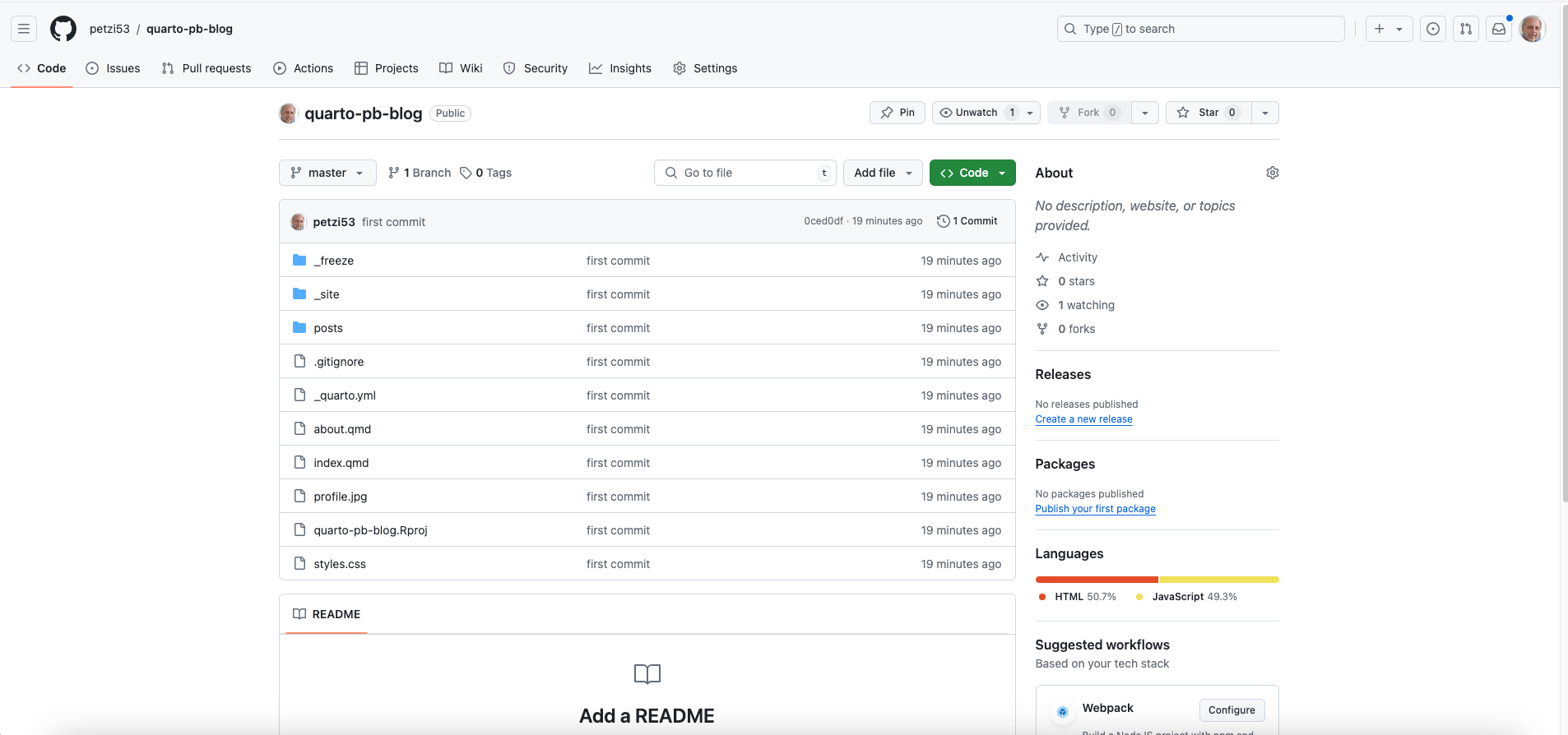1568x735 pixels.
Task: Toggle Unwatch notifications for repository
Action: (x=986, y=113)
